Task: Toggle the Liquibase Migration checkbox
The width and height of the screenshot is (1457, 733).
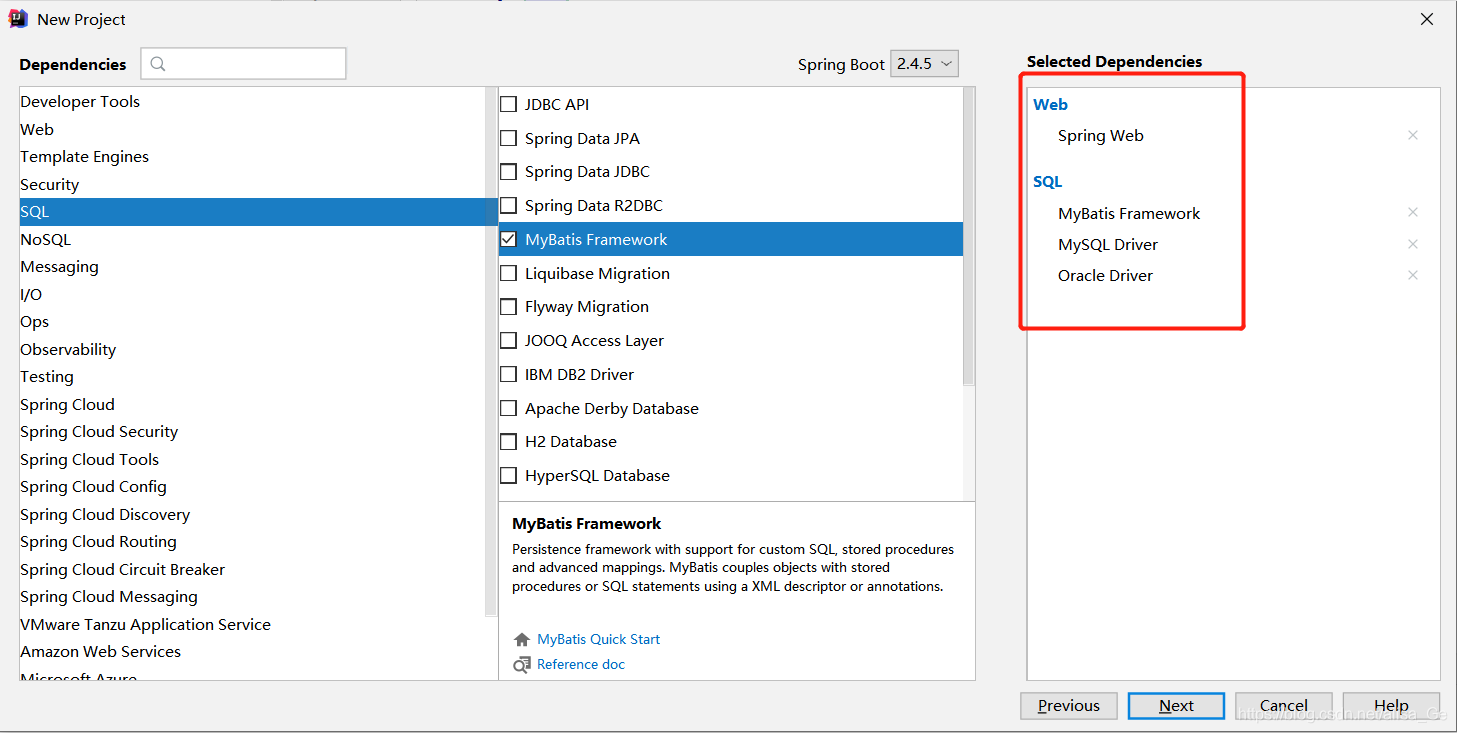Action: (x=508, y=273)
